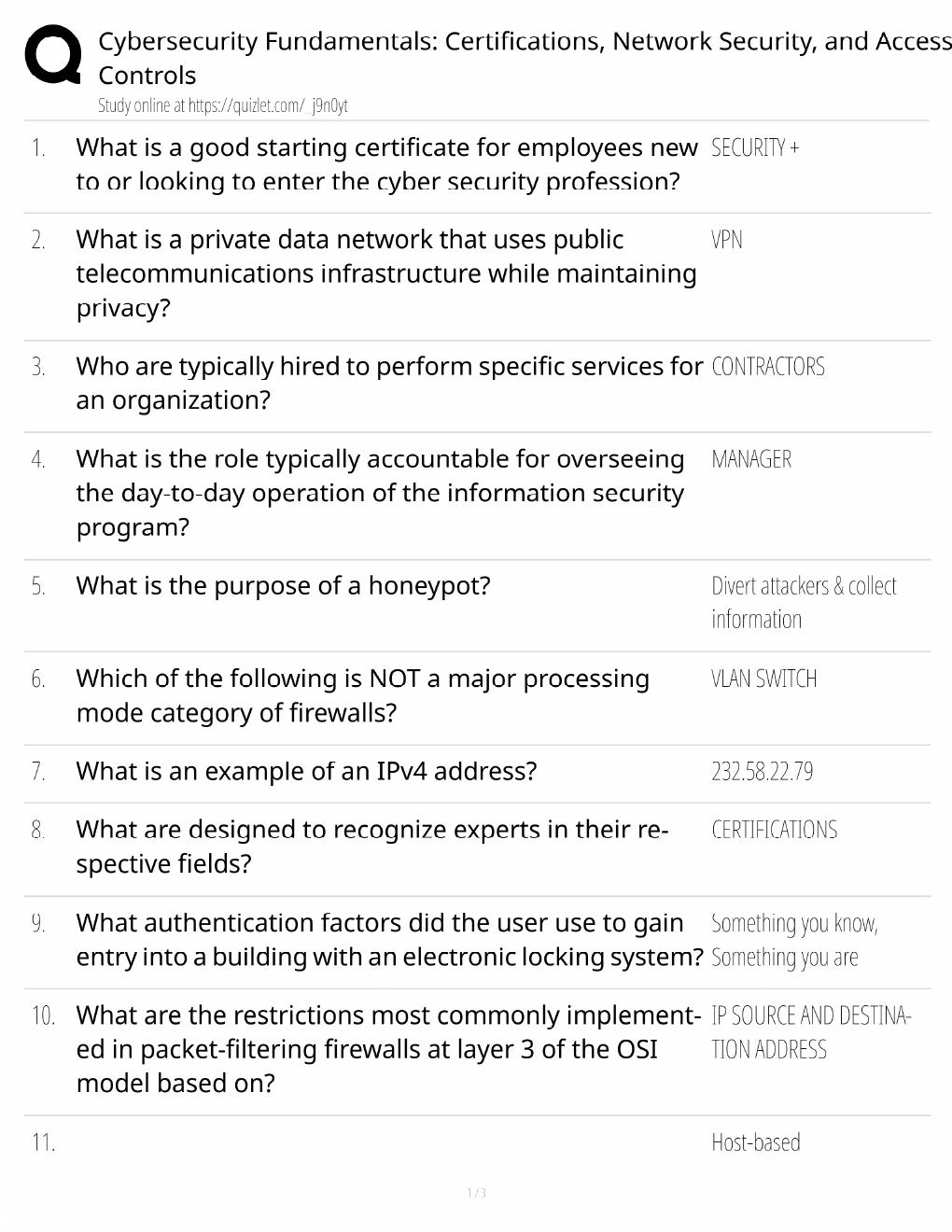Click the SECURITY + answer
This screenshot has width=952, height=1232.
point(755,147)
